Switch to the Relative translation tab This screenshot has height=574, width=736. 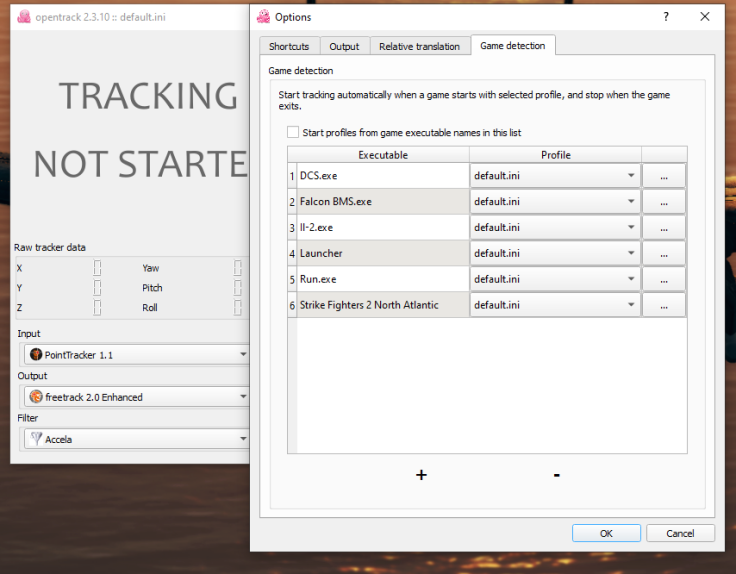[x=419, y=46]
